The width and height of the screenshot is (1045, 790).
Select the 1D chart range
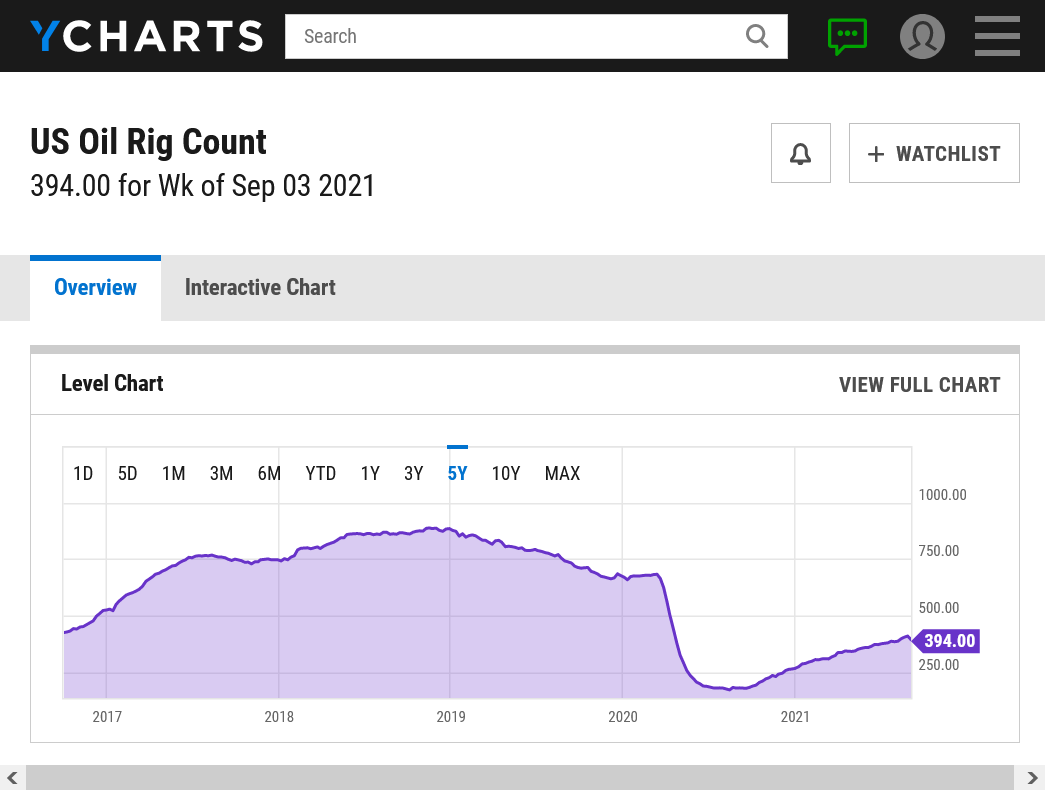coord(83,473)
